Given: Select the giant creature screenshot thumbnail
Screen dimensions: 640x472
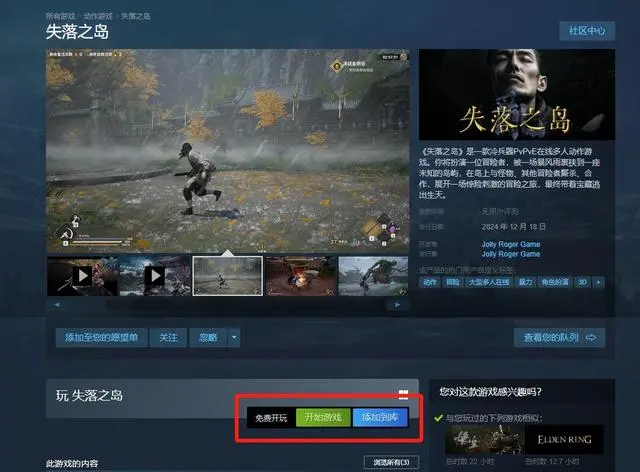Looking at the screenshot, I should point(373,276).
